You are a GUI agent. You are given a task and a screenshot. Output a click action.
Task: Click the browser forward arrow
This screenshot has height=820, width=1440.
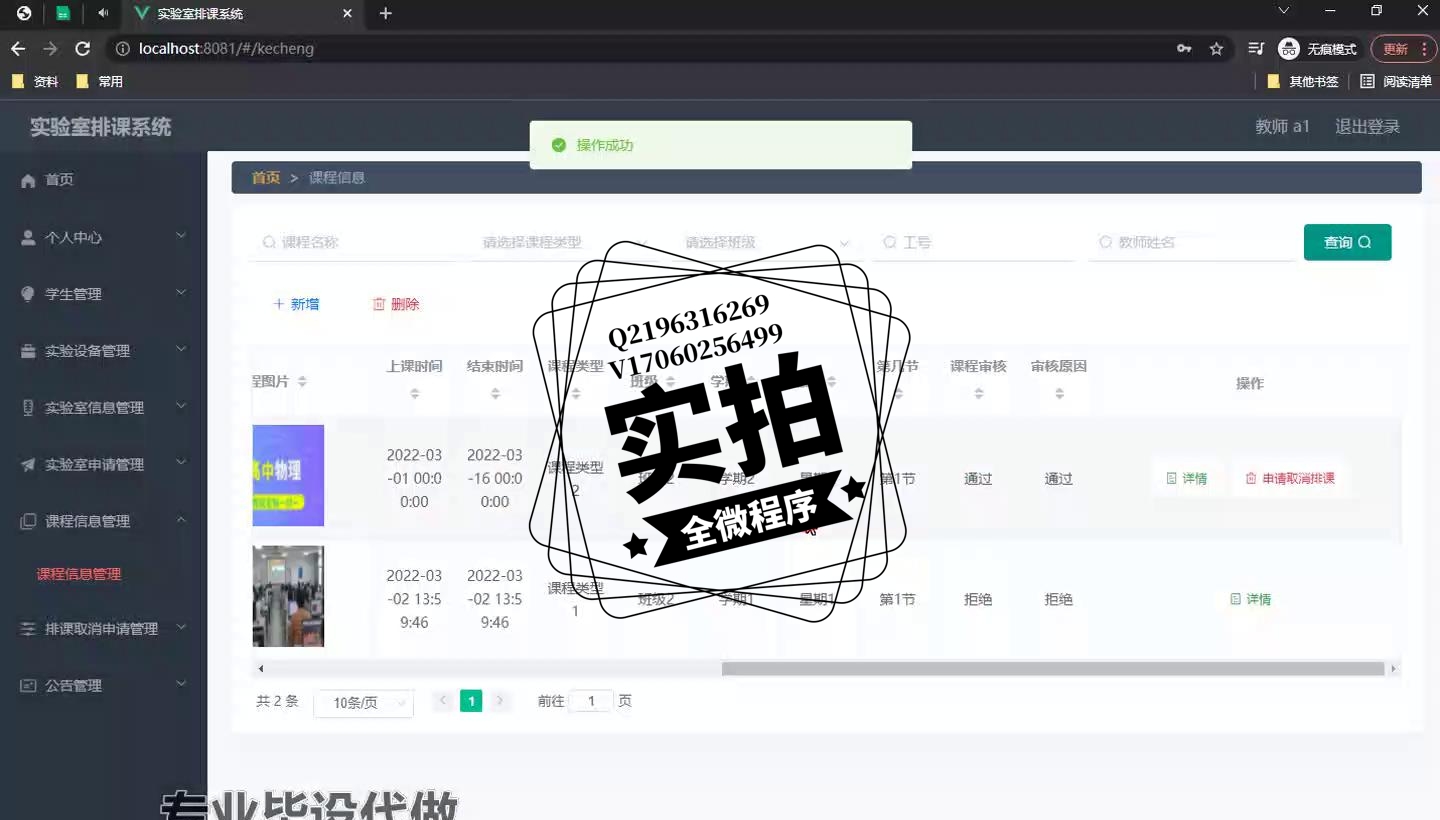point(50,48)
